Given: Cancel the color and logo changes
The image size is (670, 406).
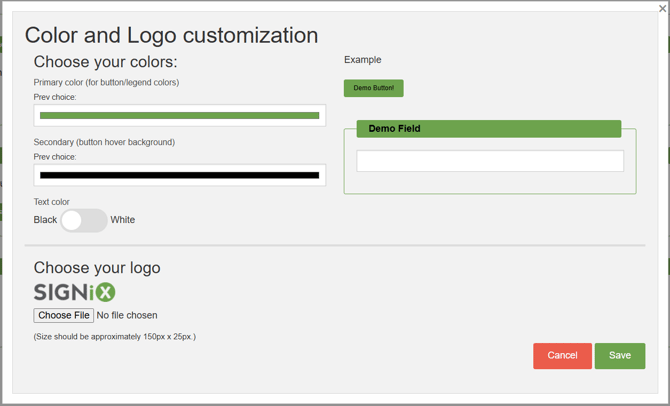Looking at the screenshot, I should point(562,356).
